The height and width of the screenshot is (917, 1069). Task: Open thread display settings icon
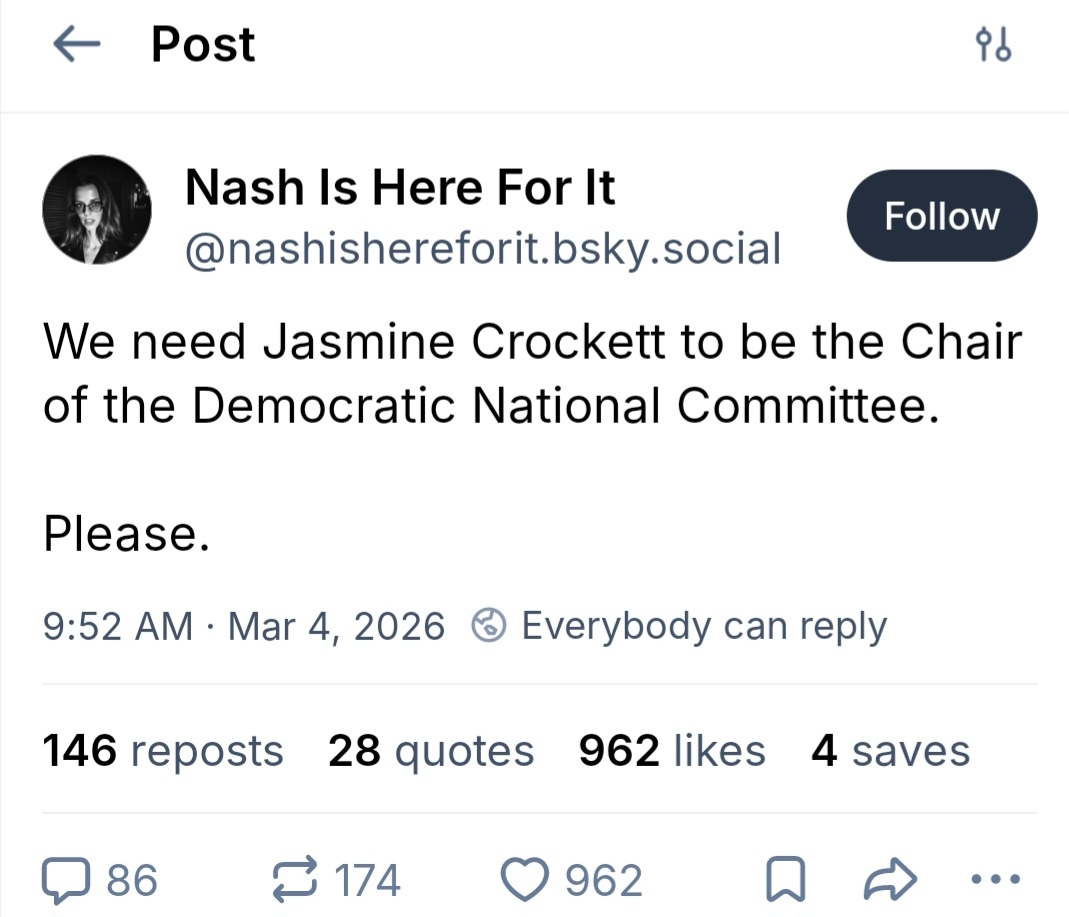[993, 45]
